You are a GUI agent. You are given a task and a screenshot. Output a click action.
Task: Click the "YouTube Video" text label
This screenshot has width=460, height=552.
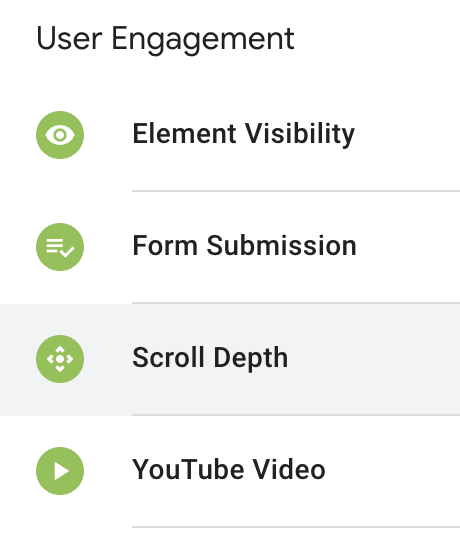pyautogui.click(x=229, y=470)
